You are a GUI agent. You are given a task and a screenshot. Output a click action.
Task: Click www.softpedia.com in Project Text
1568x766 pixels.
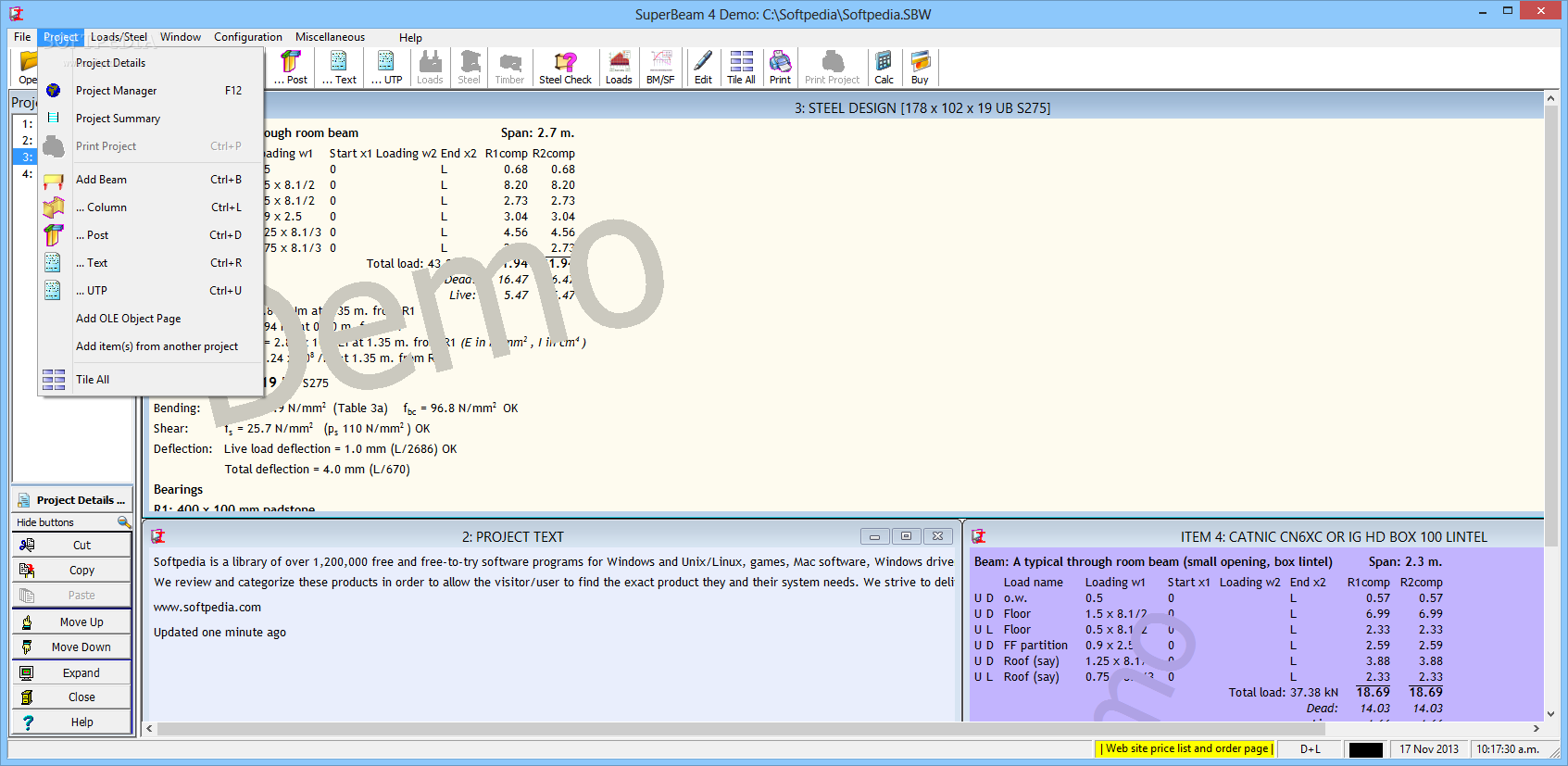click(207, 608)
